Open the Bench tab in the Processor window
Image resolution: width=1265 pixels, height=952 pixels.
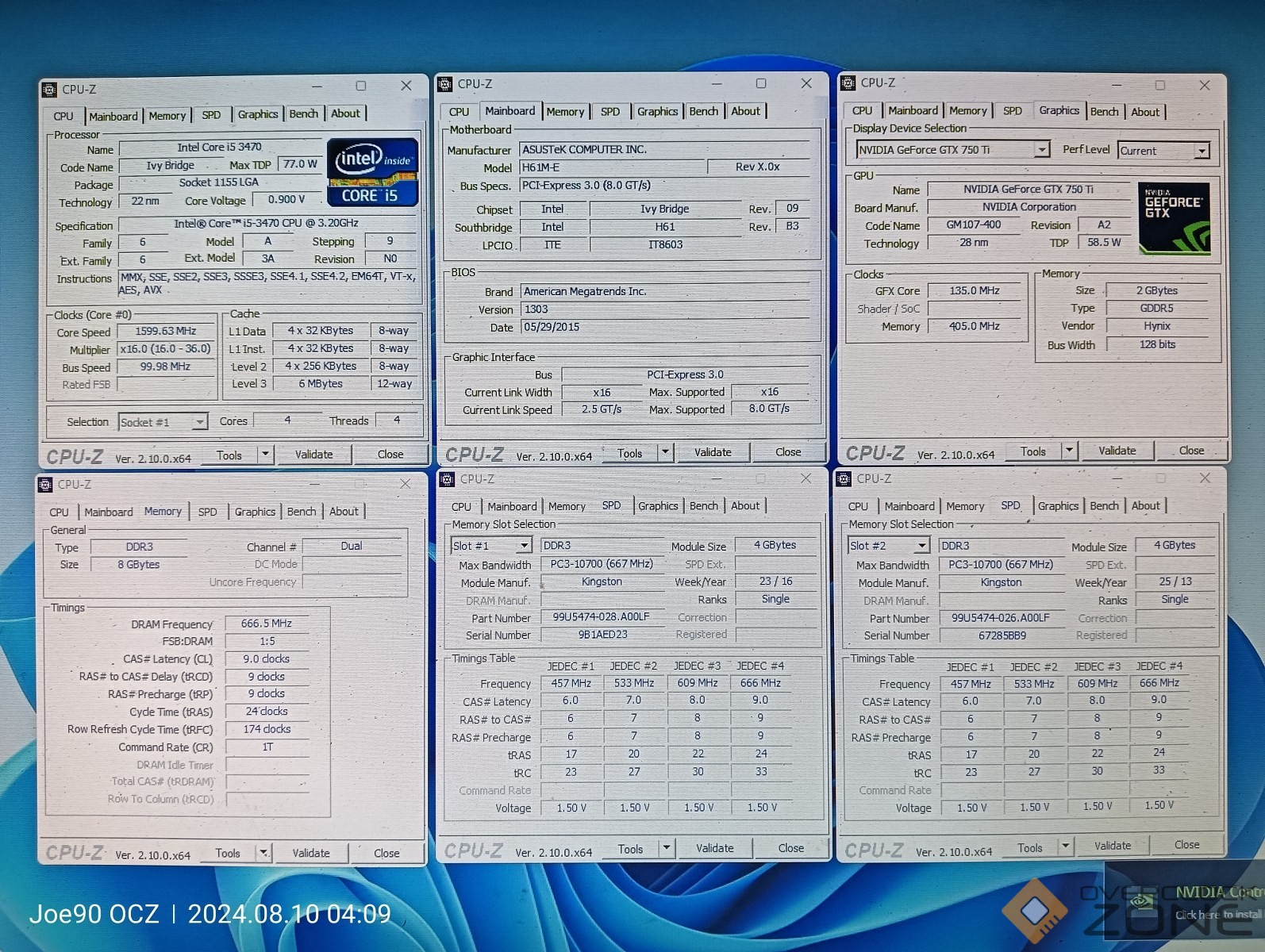point(303,114)
